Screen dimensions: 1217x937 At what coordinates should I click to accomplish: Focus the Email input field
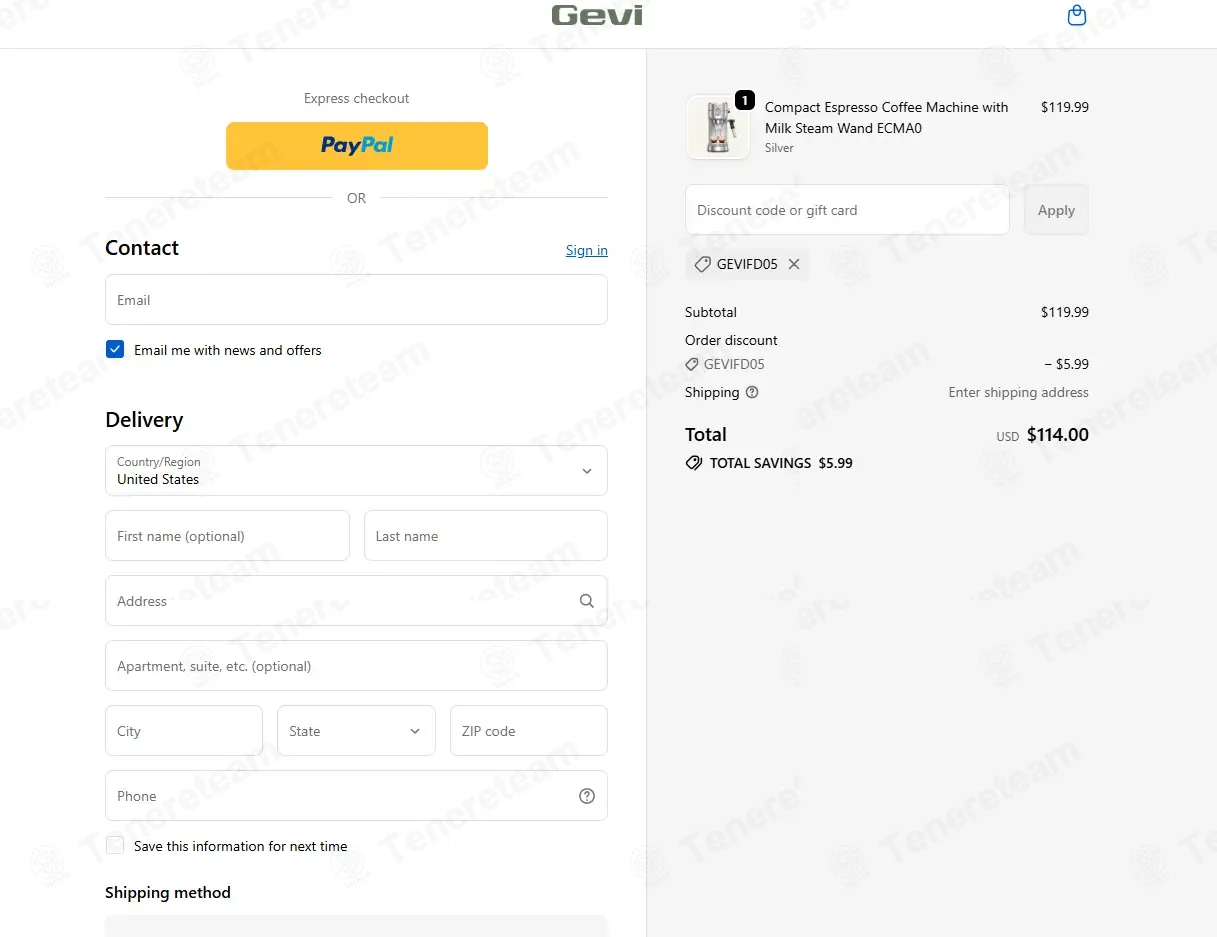coord(356,300)
